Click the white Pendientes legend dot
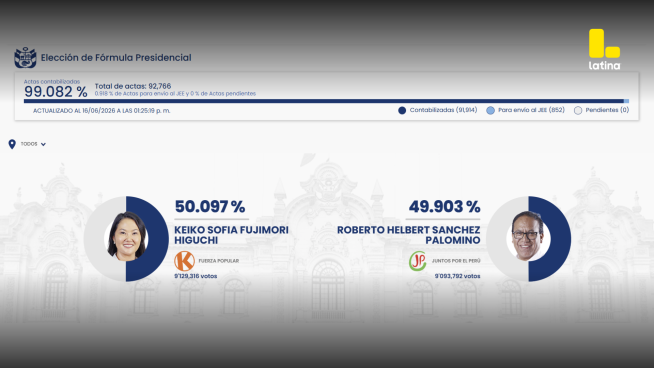 click(578, 111)
